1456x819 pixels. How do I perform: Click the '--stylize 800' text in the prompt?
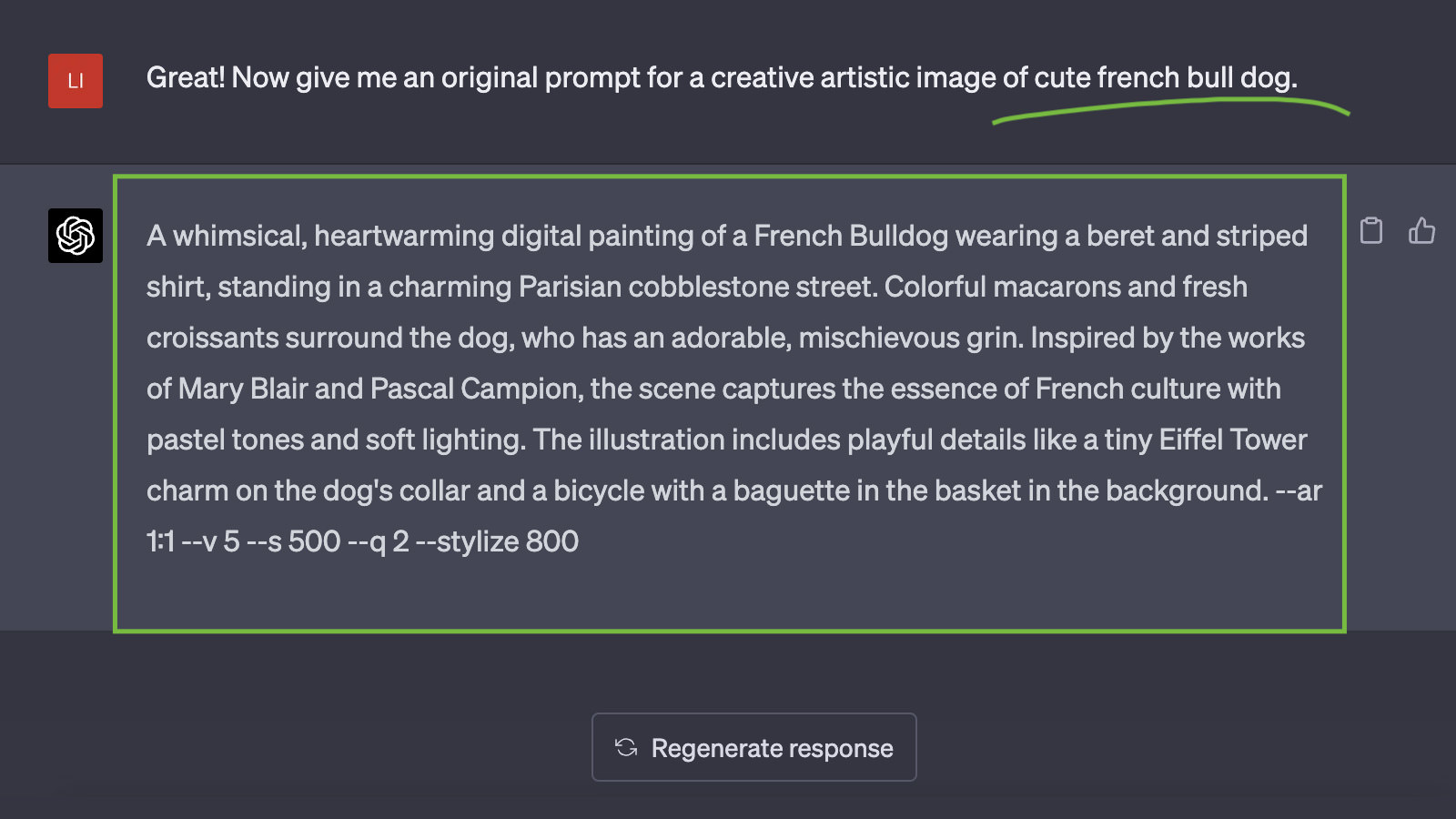click(x=501, y=541)
